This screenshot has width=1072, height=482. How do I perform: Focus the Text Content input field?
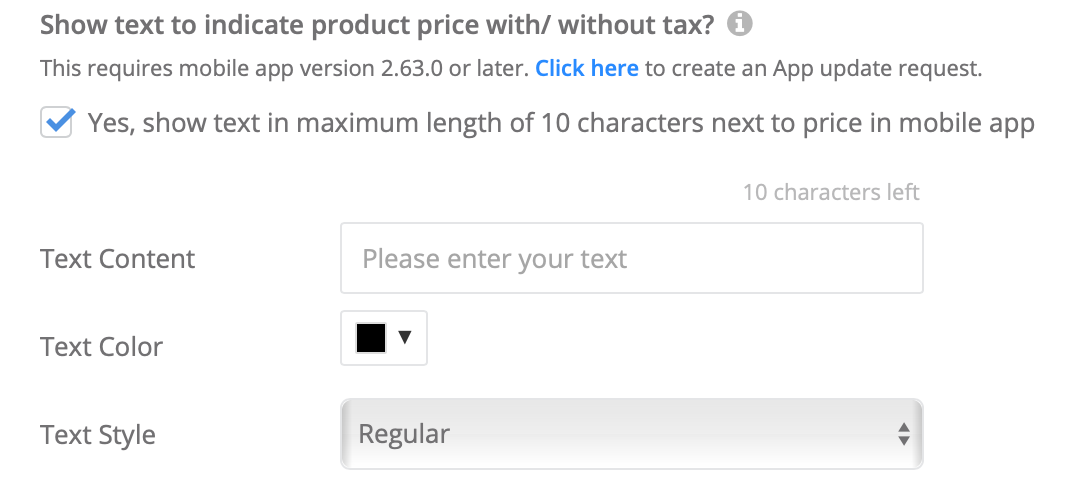[631, 258]
